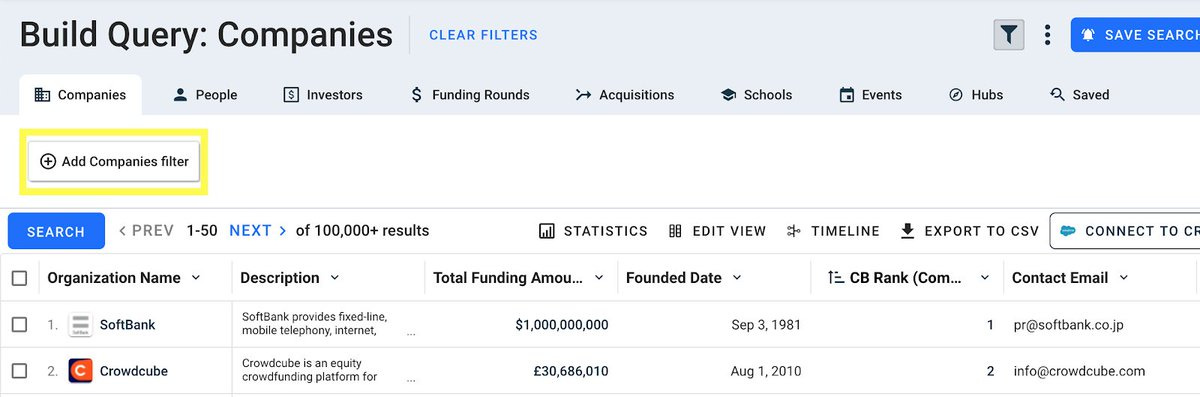Expand the Contact Email column dropdown
The image size is (1200, 397).
point(1124,278)
